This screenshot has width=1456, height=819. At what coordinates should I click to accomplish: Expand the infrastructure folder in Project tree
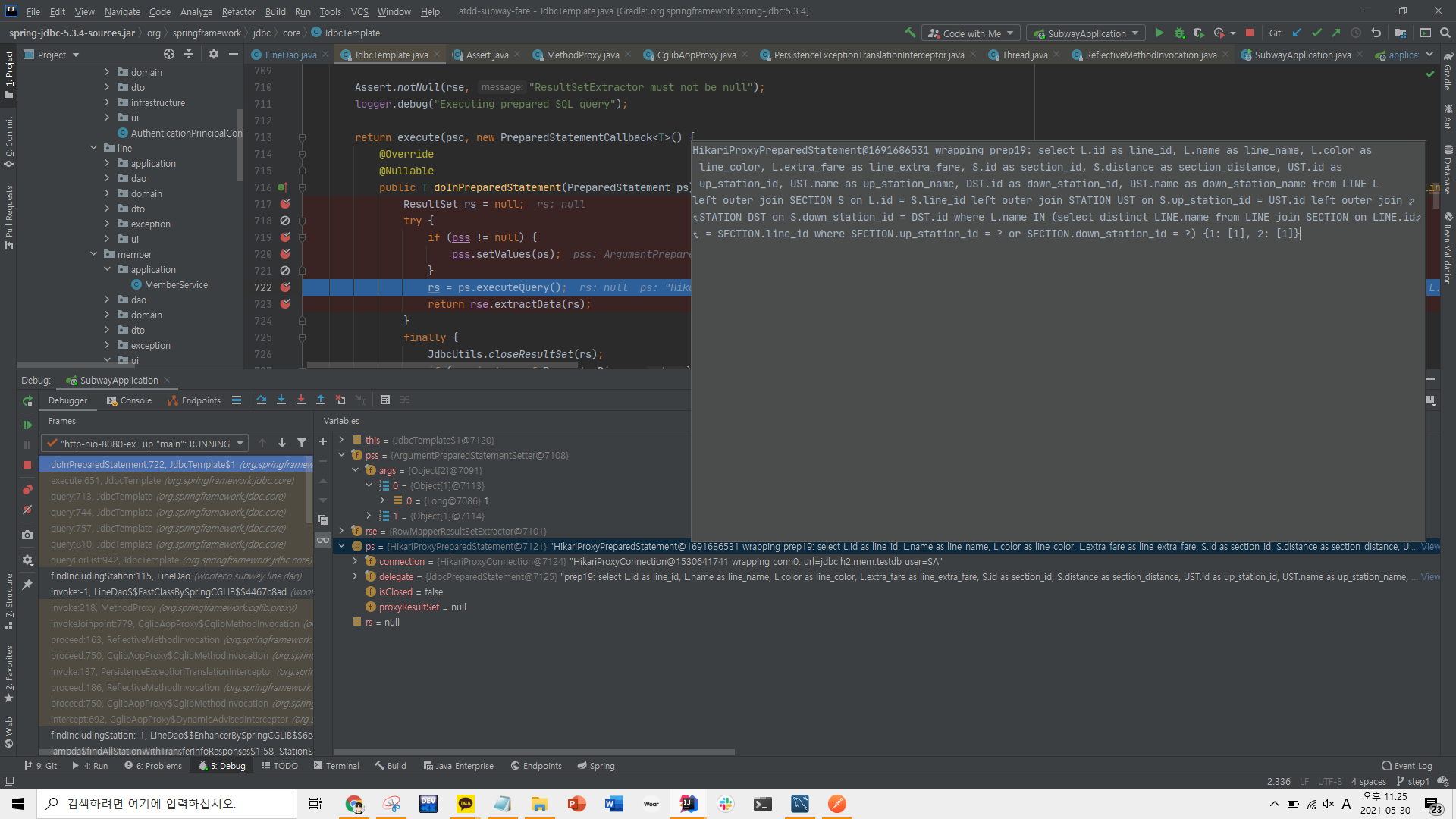(107, 103)
